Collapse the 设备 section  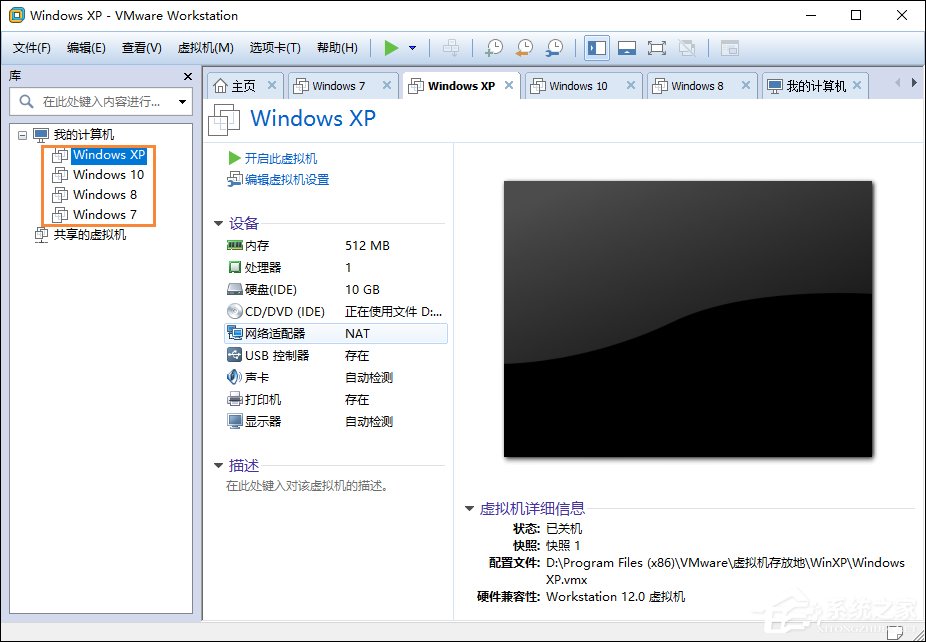218,223
